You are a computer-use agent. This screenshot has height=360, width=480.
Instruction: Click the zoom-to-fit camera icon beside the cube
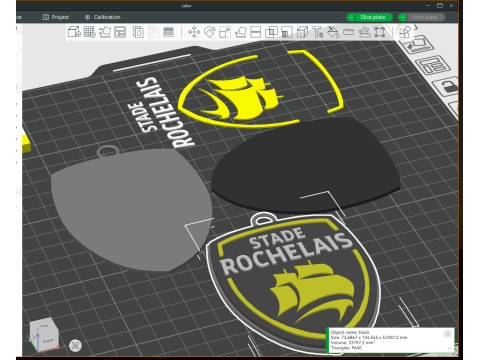(x=75, y=346)
